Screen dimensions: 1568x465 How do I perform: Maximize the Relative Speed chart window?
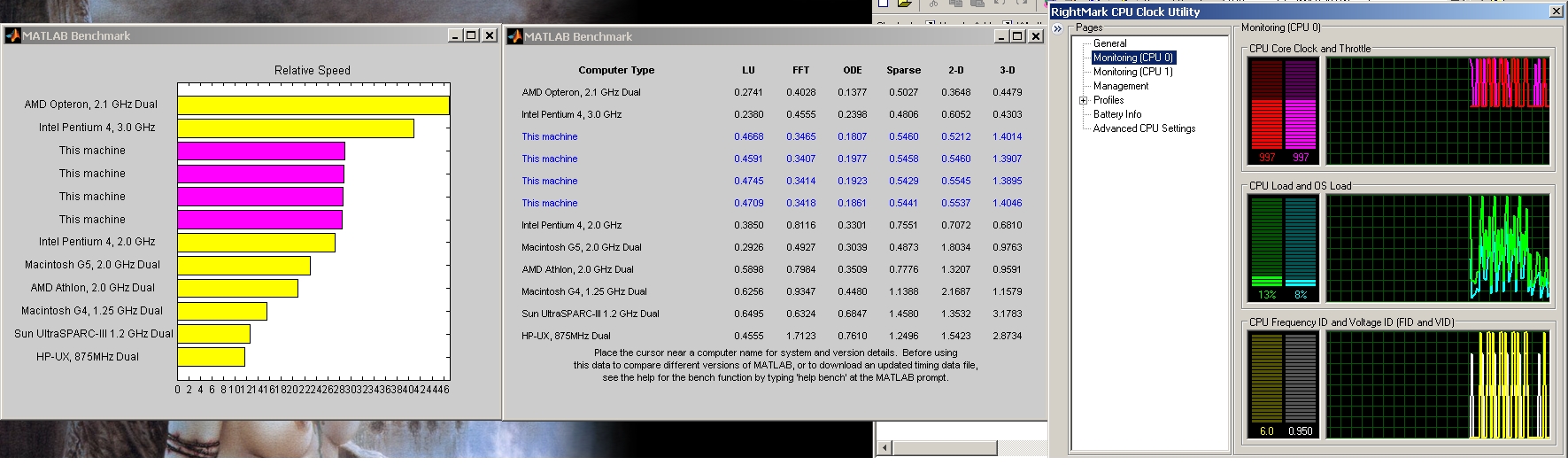click(471, 35)
